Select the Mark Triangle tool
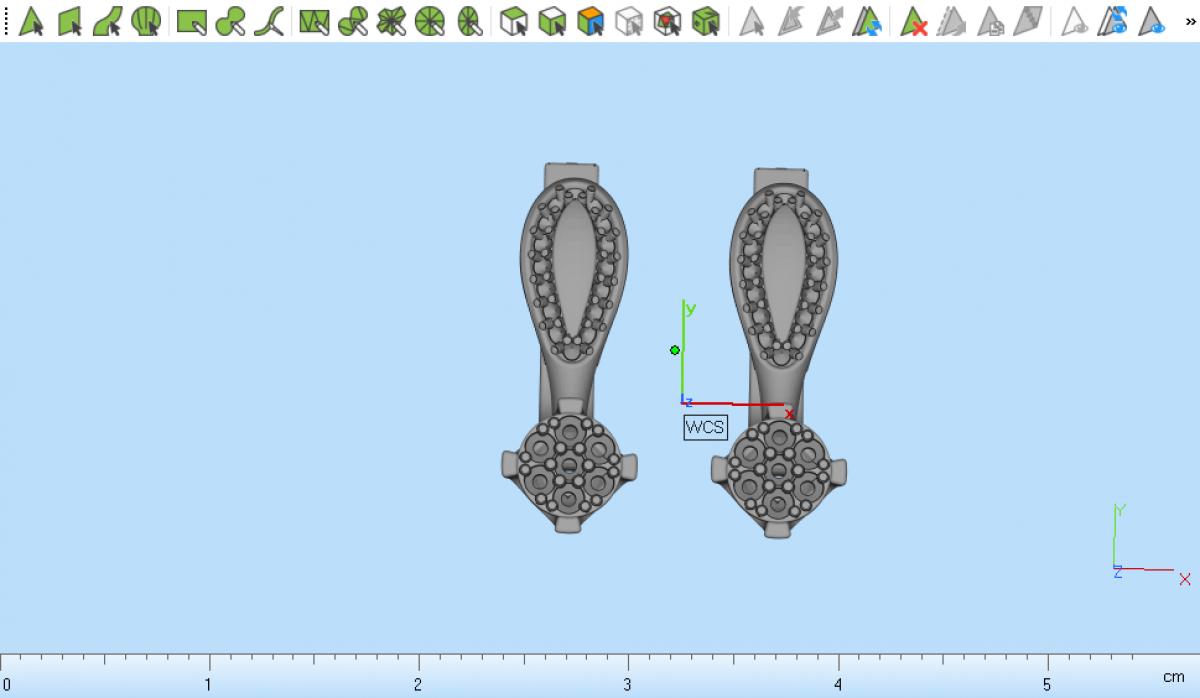This screenshot has width=1200, height=698. pyautogui.click(x=32, y=21)
